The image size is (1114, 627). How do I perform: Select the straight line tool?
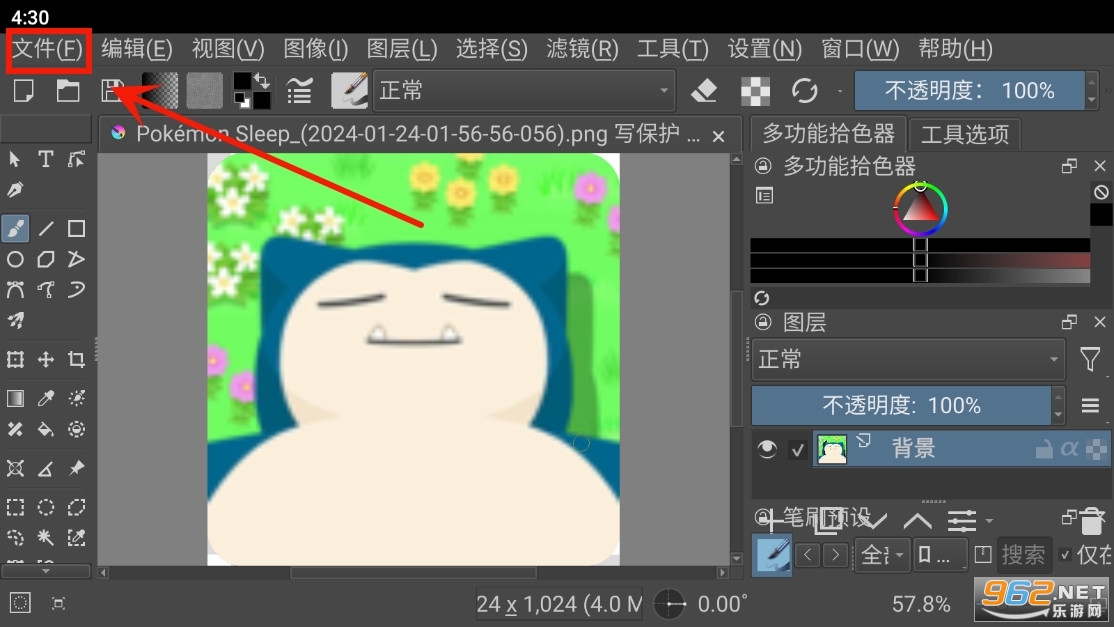click(x=45, y=229)
